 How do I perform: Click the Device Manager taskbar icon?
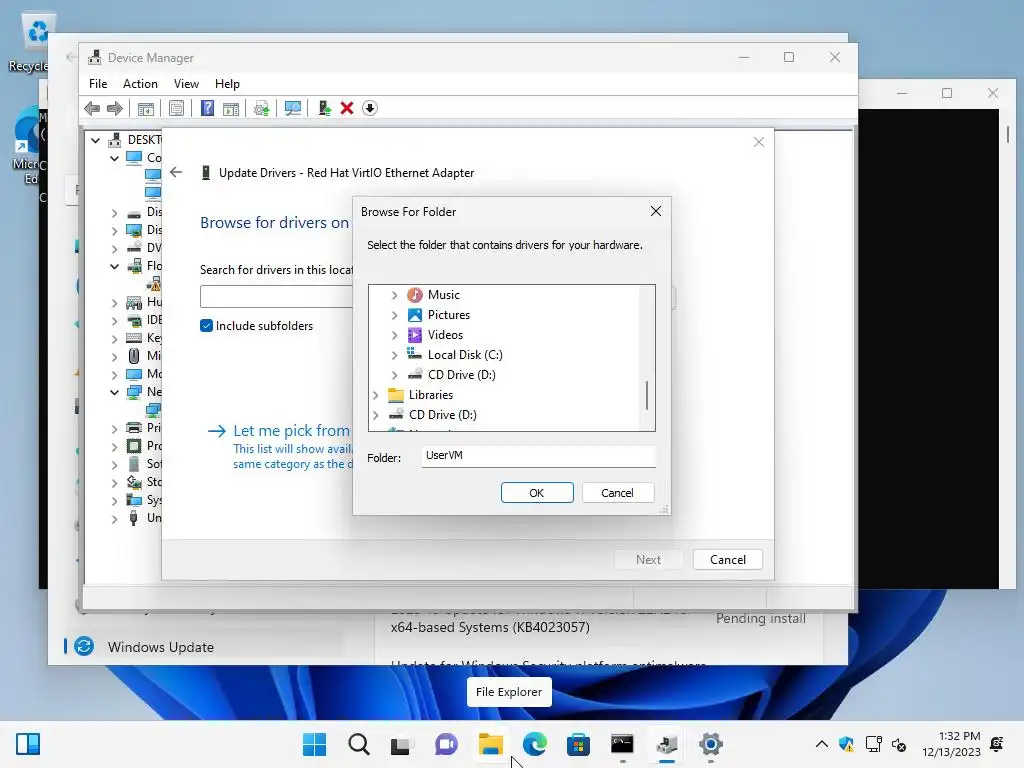[666, 744]
